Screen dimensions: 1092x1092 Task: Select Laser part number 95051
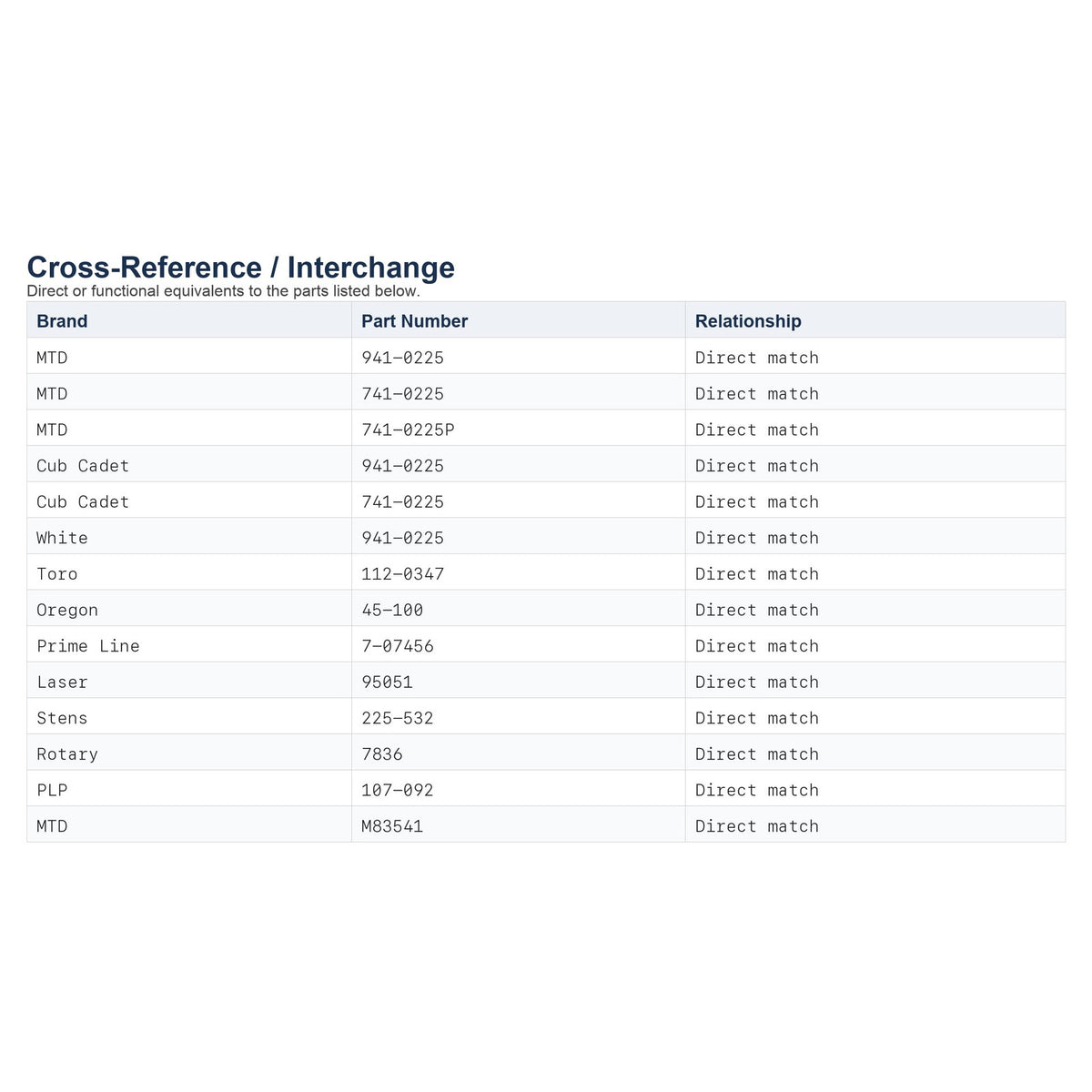387,682
